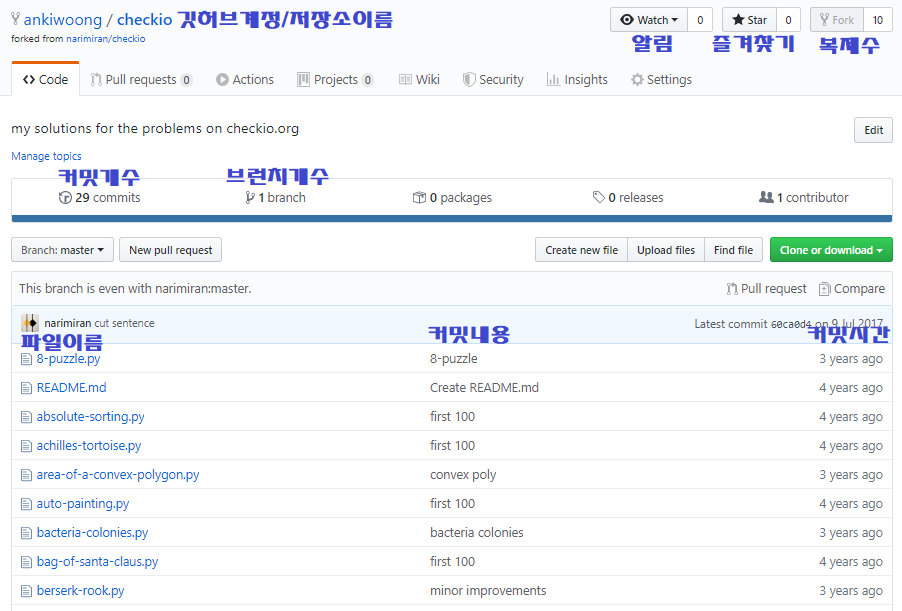Click Manage topics link
Image resolution: width=902 pixels, height=611 pixels.
coord(46,156)
